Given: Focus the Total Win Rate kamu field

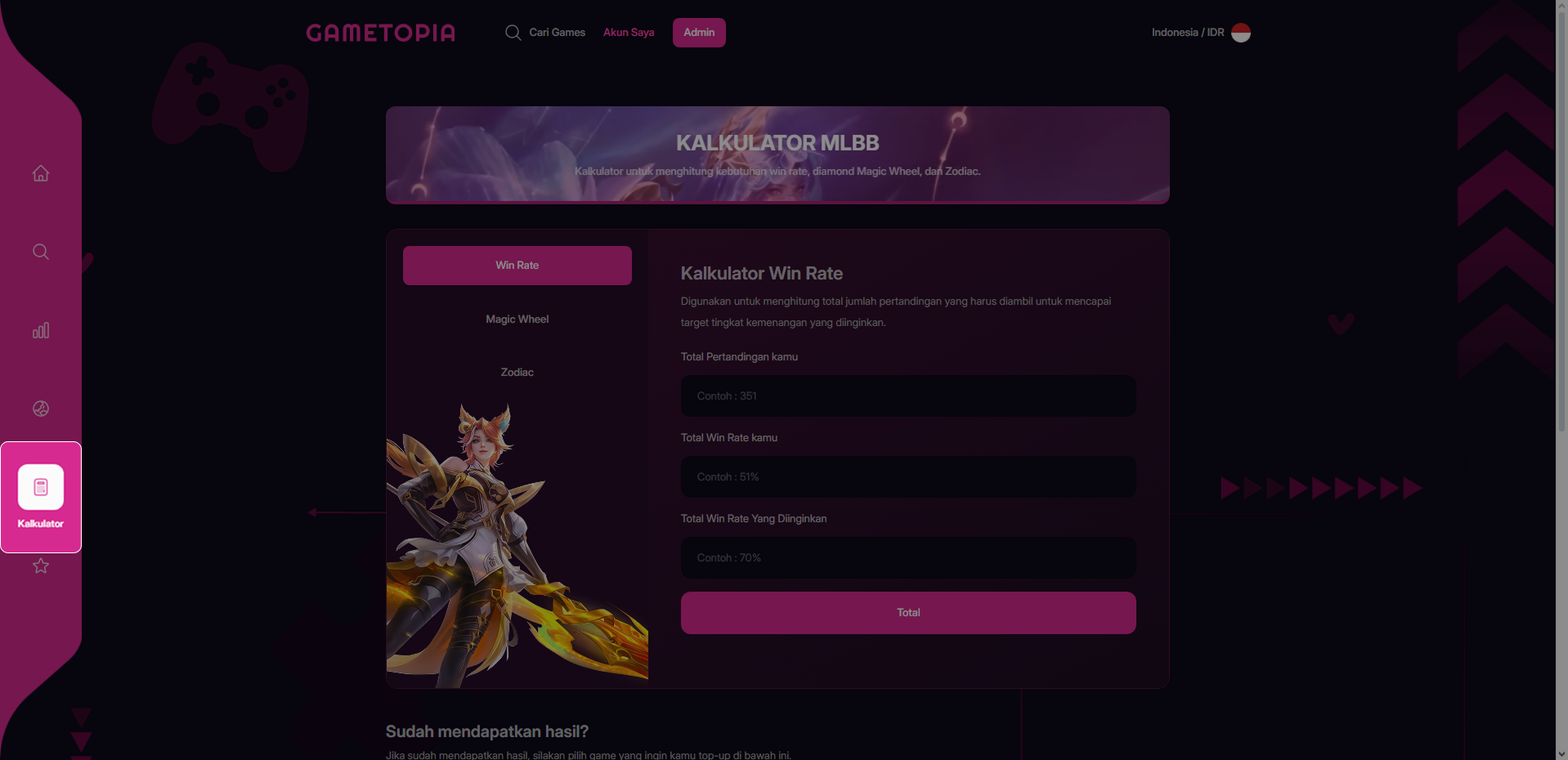Looking at the screenshot, I should click(908, 477).
